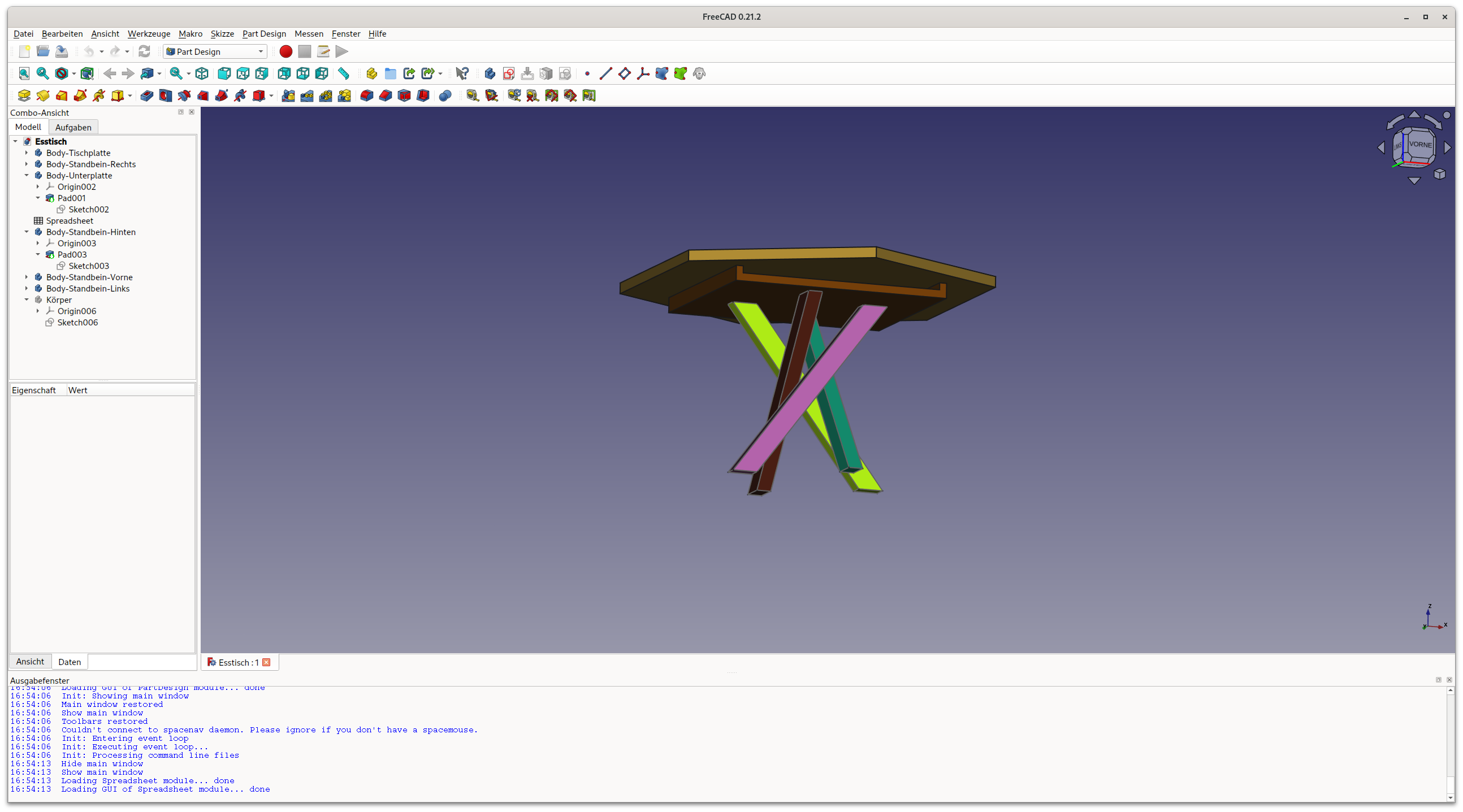Screen dimensions: 1463x812
Task: Switch to the front view cube icon
Action: pyautogui.click(x=224, y=73)
